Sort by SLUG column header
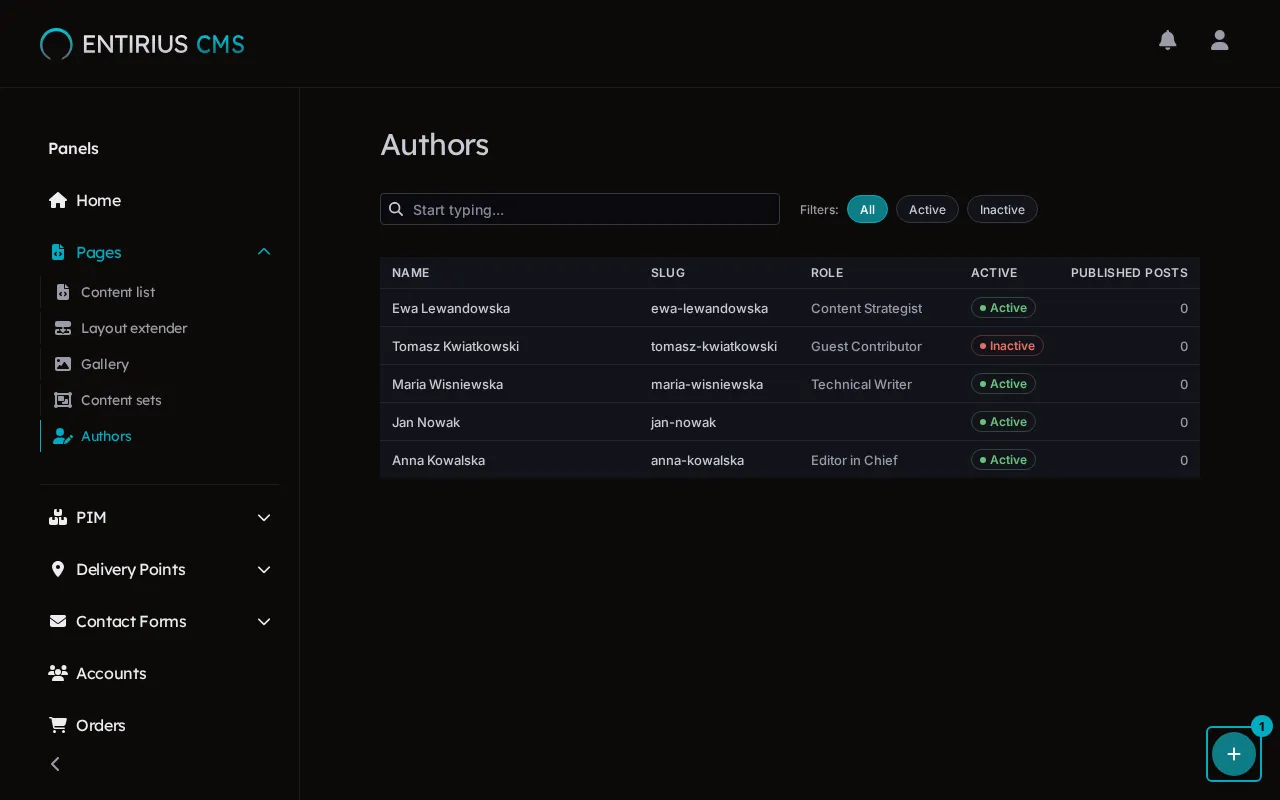This screenshot has height=800, width=1280. pos(668,272)
